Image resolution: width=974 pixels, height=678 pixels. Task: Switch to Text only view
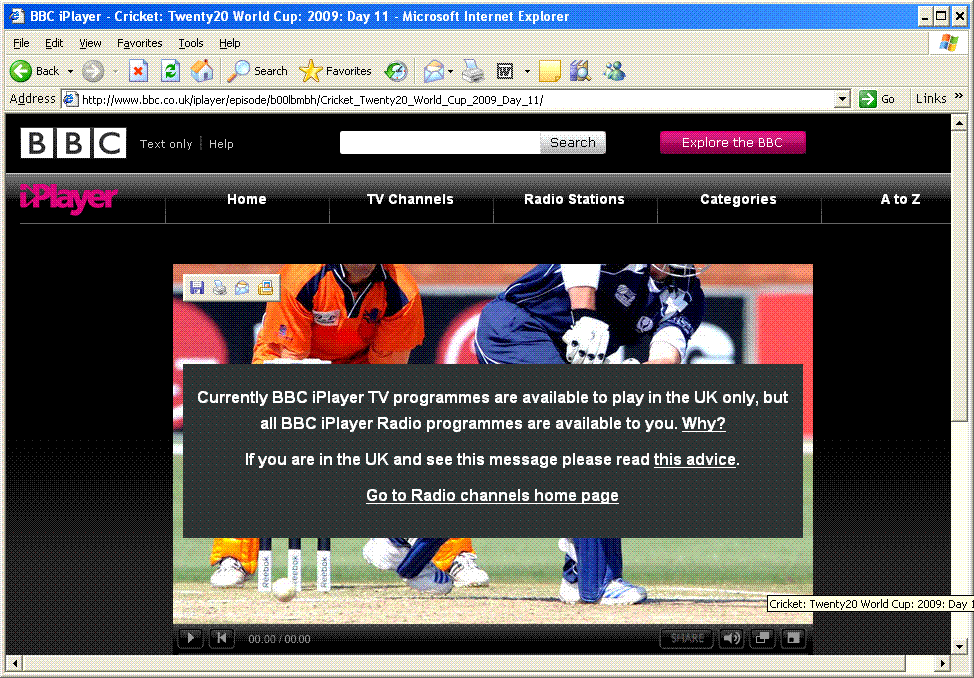click(x=165, y=143)
